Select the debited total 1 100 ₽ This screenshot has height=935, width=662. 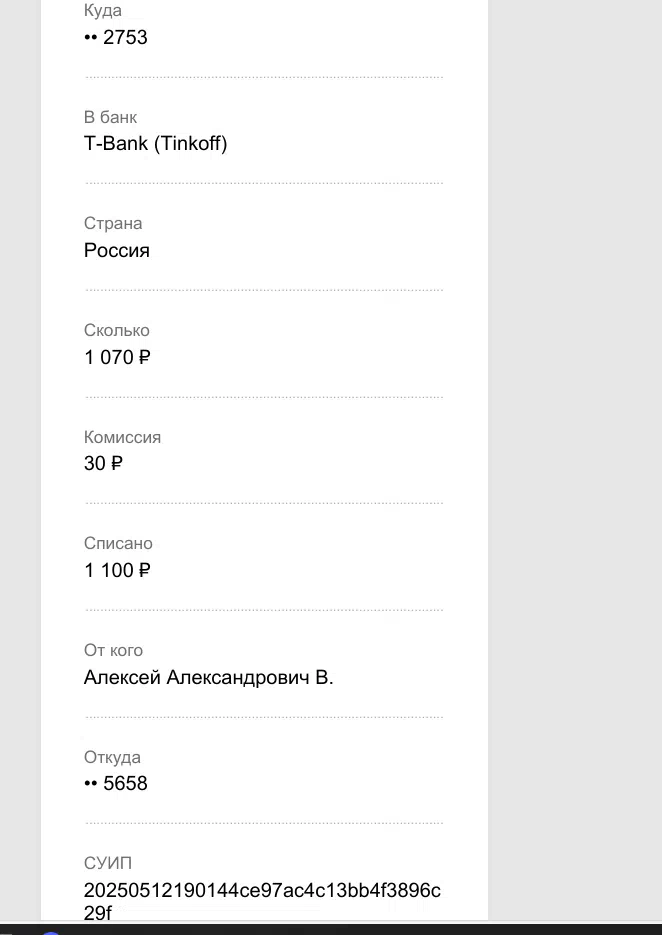117,570
